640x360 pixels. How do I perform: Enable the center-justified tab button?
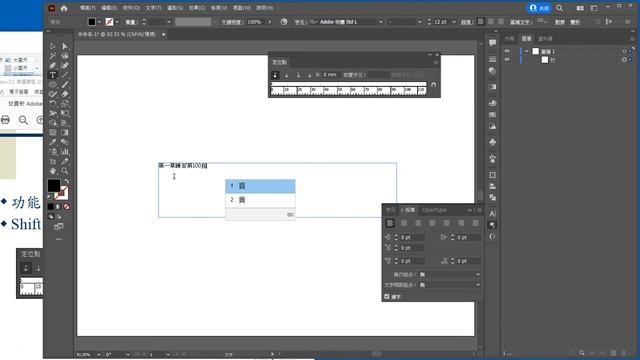click(287, 75)
